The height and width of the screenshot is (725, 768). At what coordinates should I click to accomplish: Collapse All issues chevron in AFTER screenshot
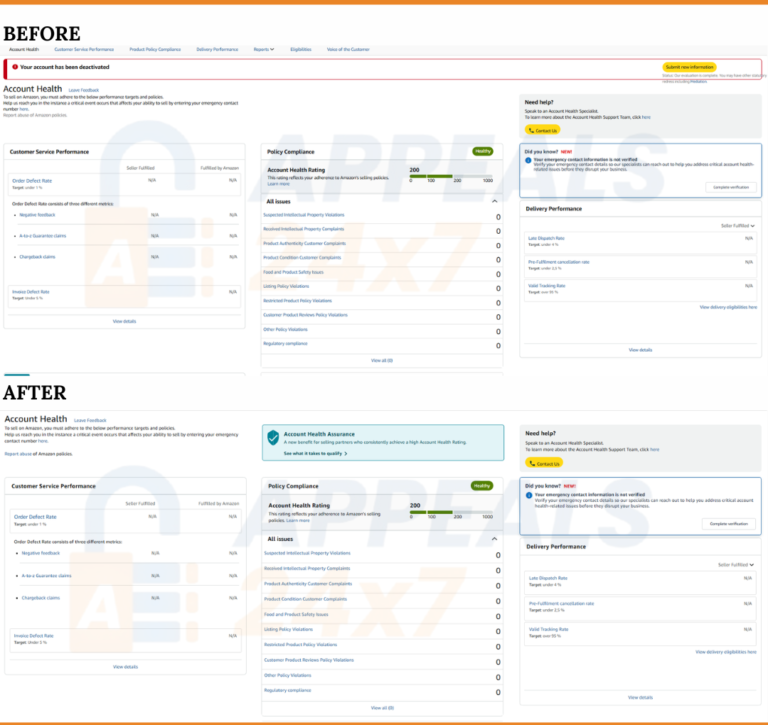pyautogui.click(x=495, y=539)
